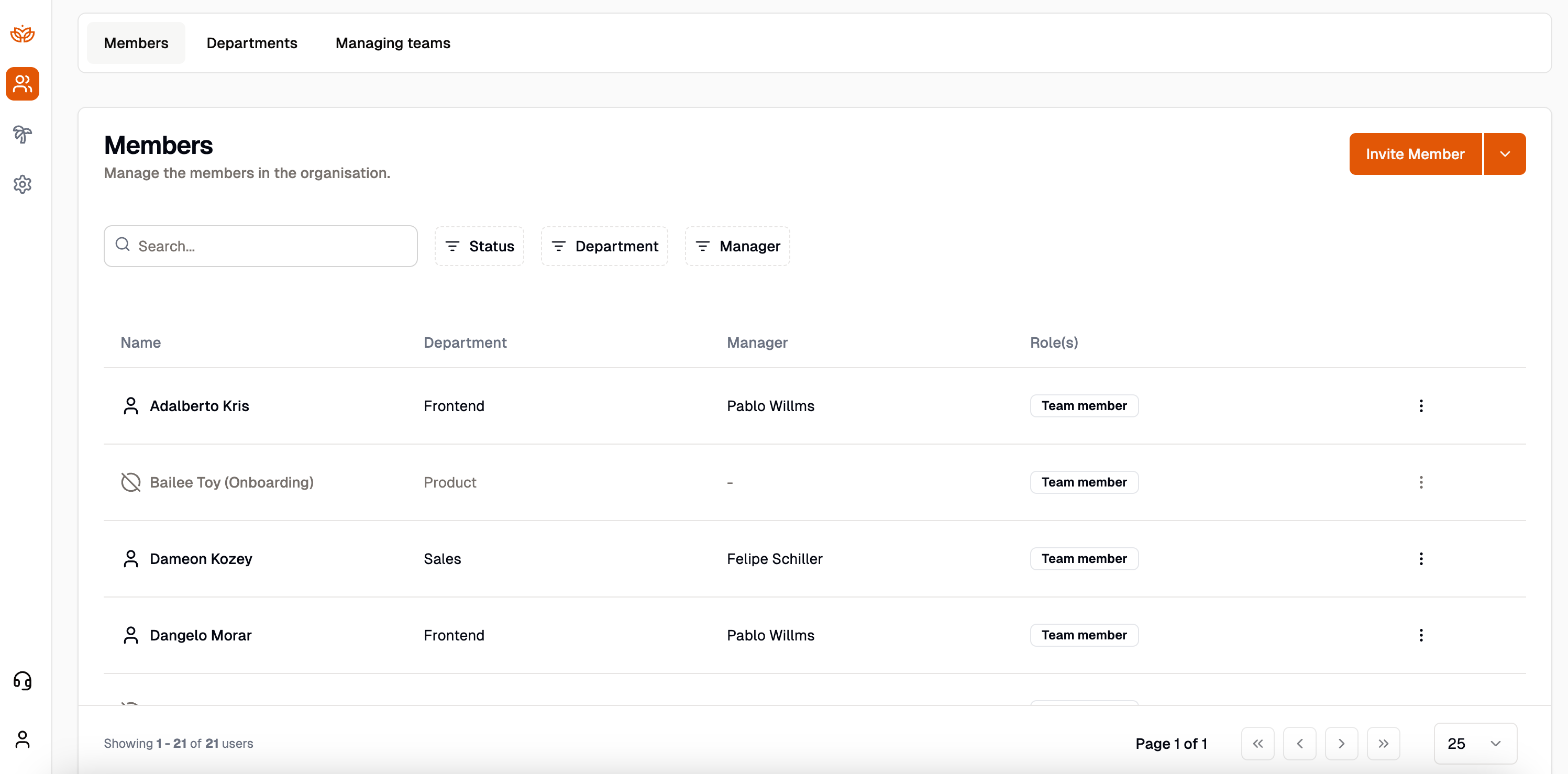
Task: Click the Role(s) column header
Action: [x=1054, y=342]
